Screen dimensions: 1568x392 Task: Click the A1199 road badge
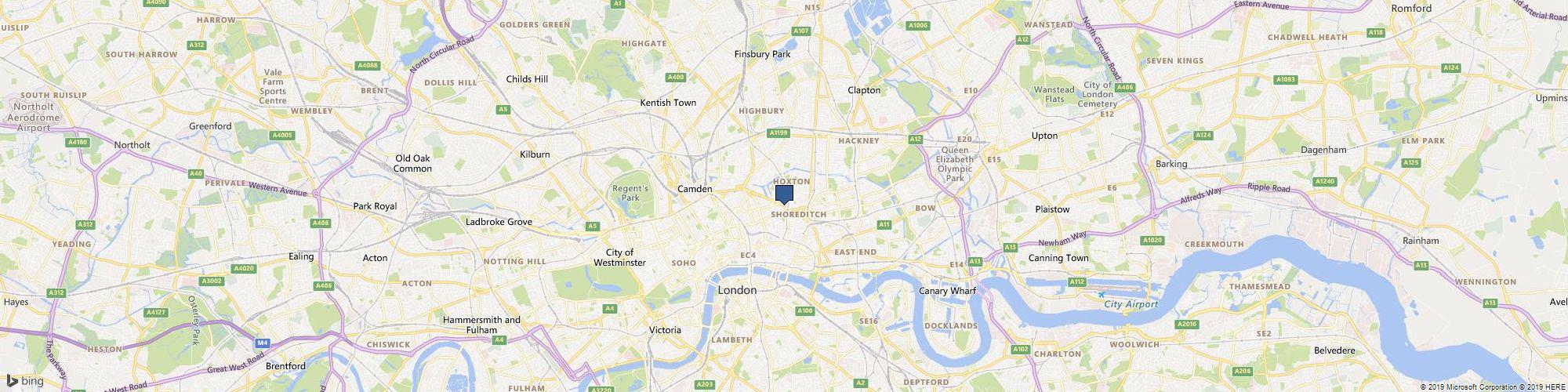click(x=778, y=133)
